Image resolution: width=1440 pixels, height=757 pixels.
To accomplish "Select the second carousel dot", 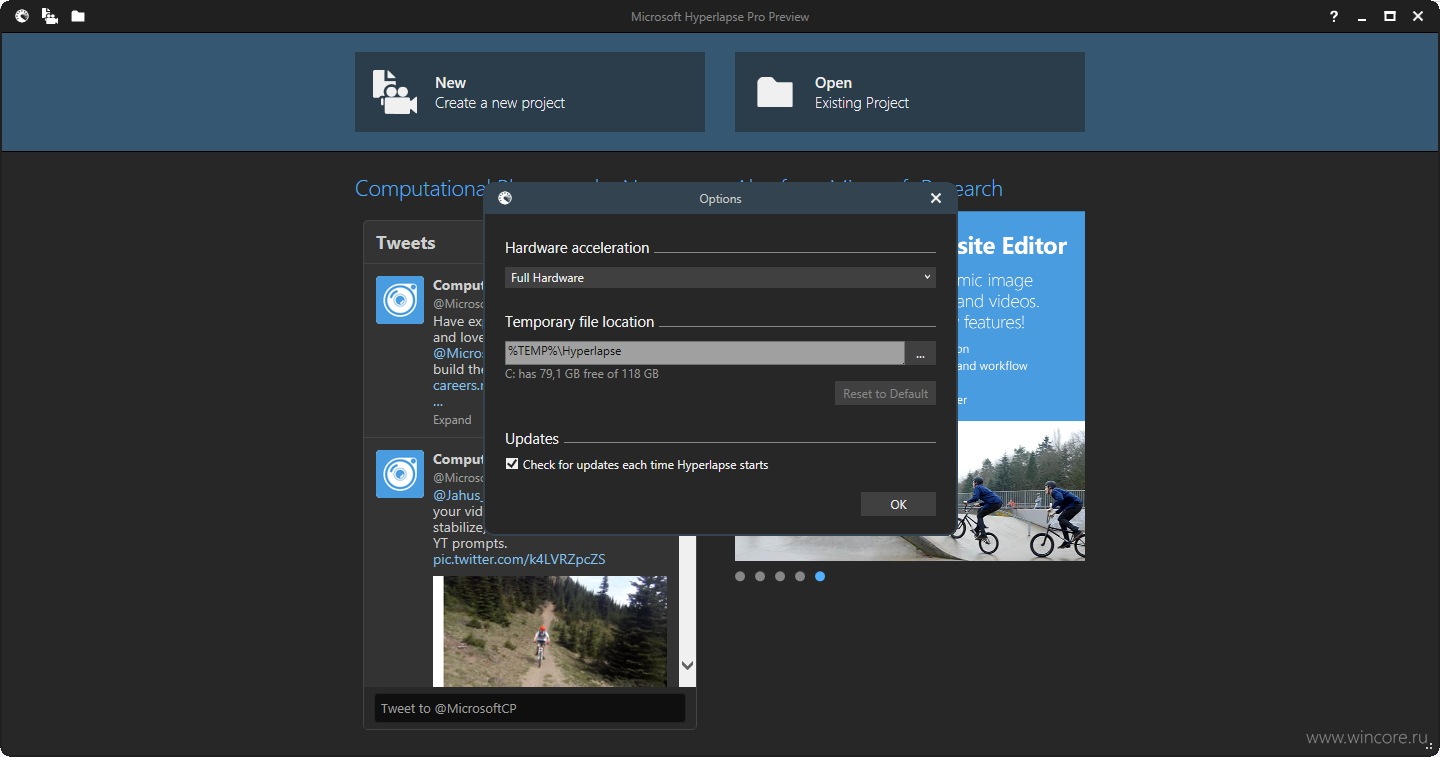I will click(760, 576).
